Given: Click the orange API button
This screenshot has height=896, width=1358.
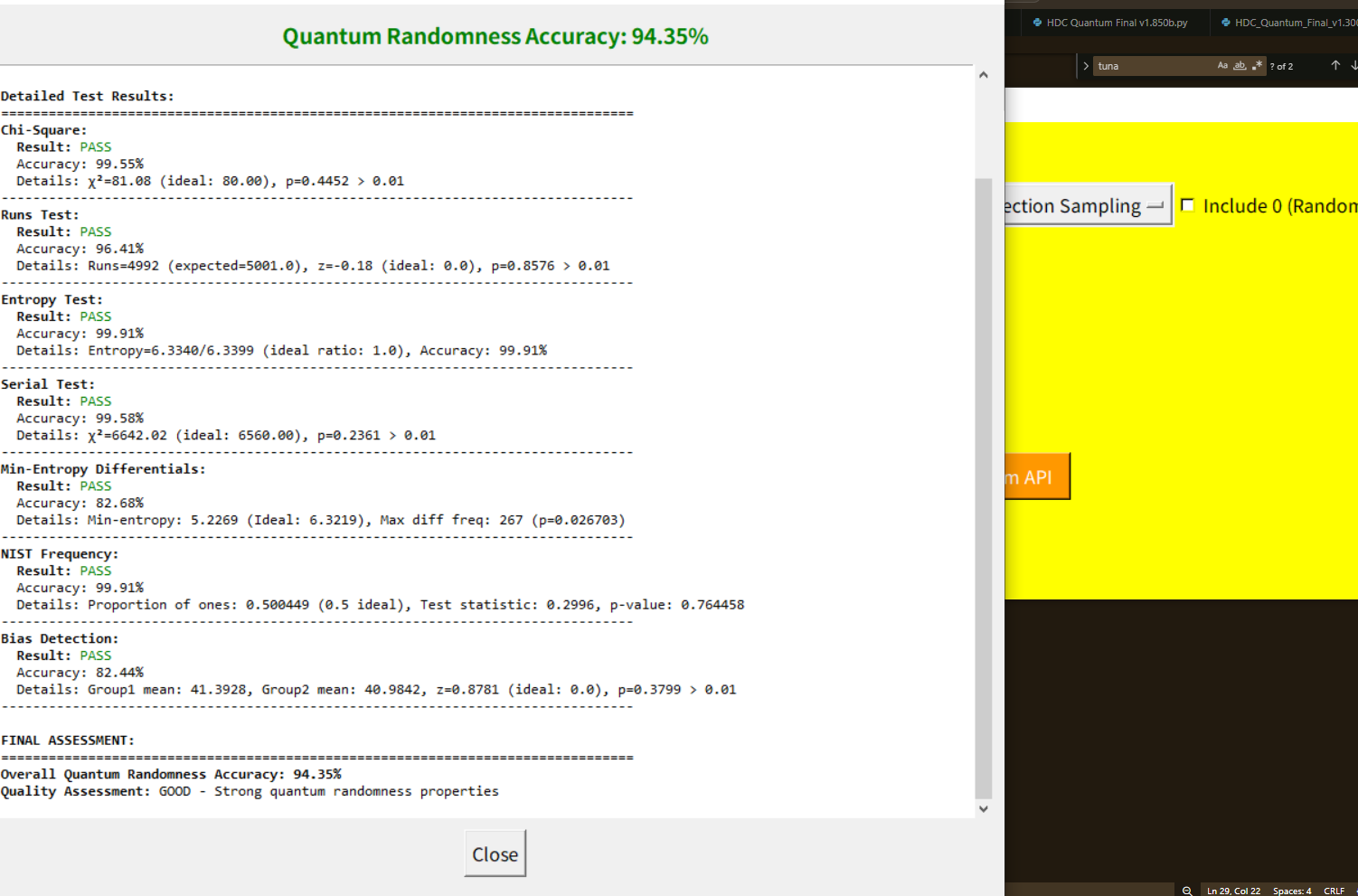Looking at the screenshot, I should pyautogui.click(x=1037, y=476).
